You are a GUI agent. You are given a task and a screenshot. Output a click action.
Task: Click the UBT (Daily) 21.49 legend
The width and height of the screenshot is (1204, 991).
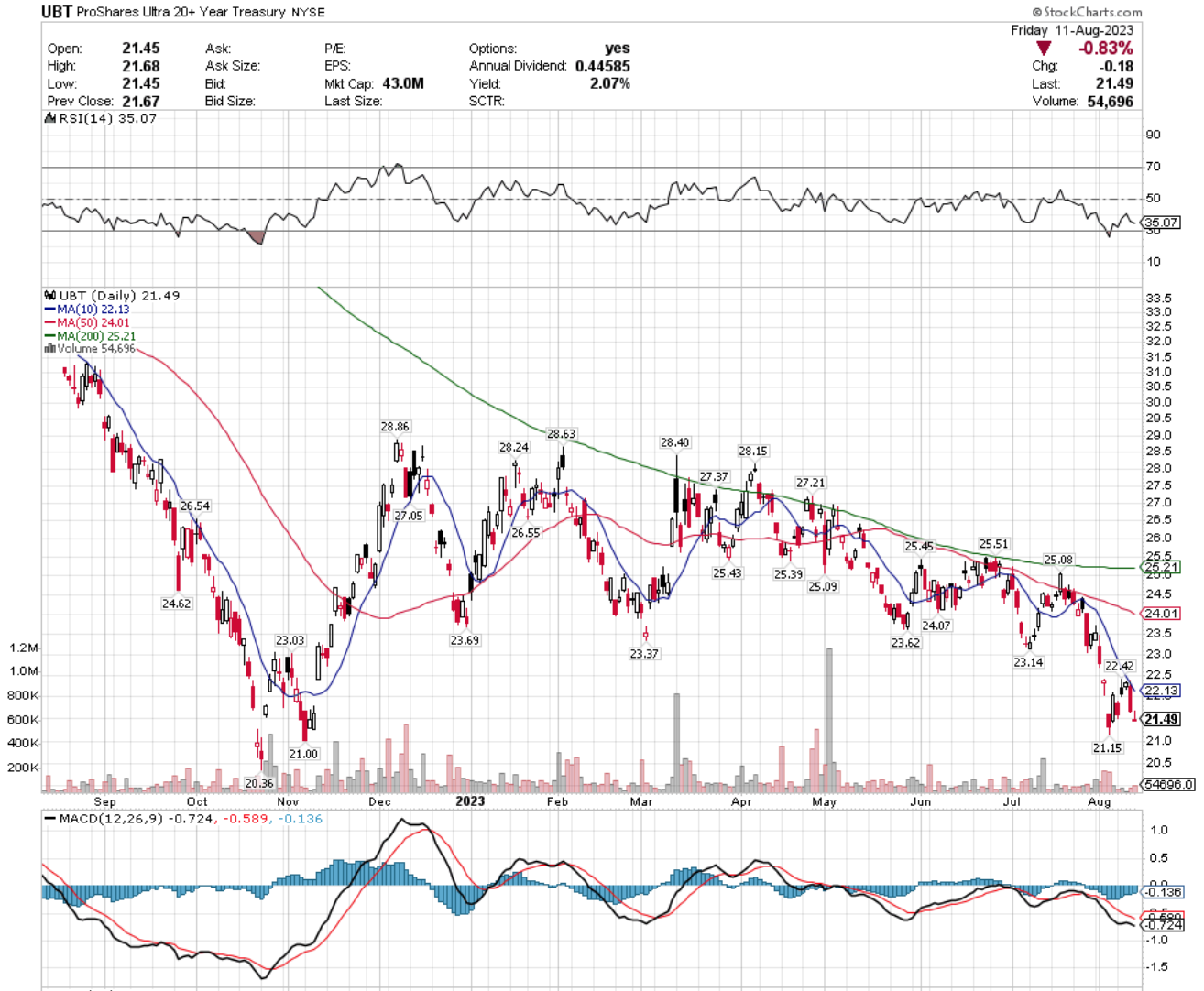[119, 296]
